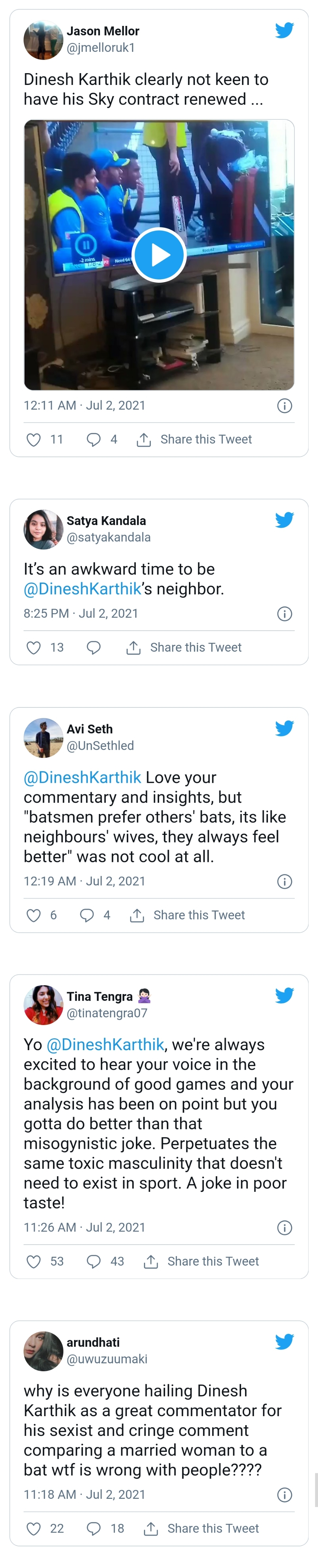Click info icon on arundhati's tweet
The width and height of the screenshot is (318, 1568).
click(285, 1495)
